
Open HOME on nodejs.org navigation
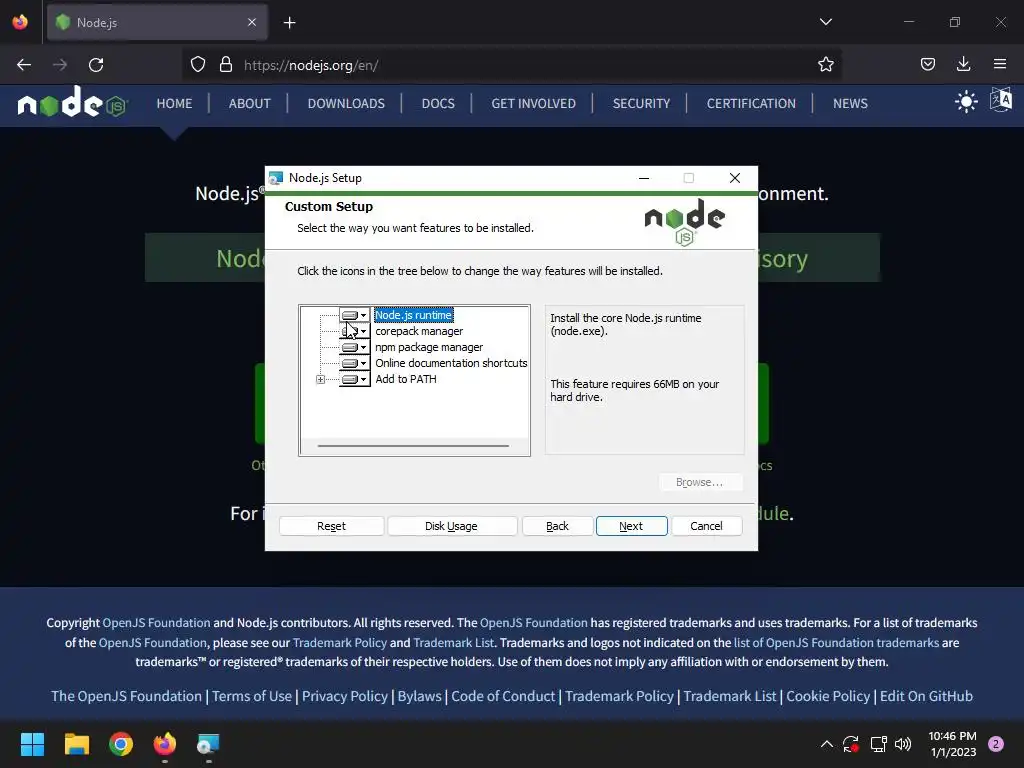click(x=174, y=104)
